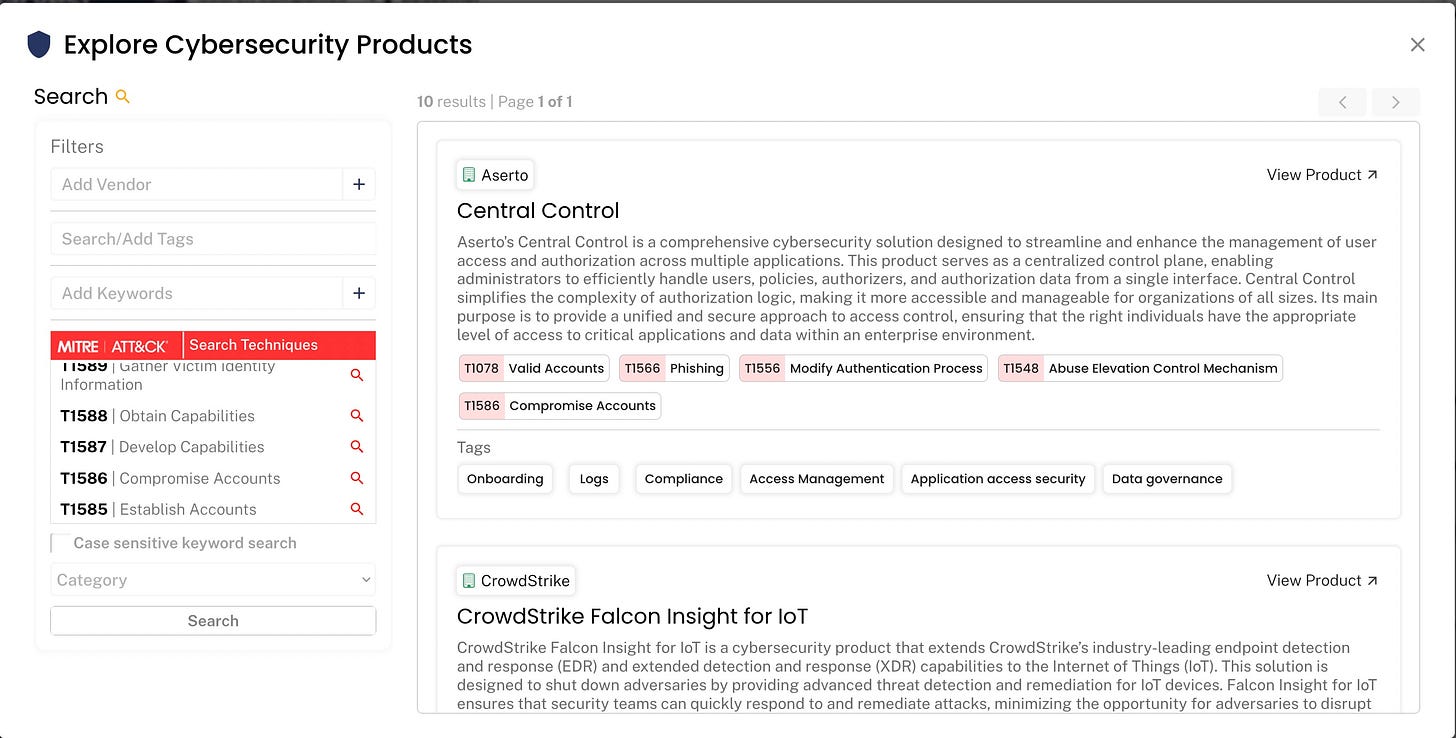
Task: Click the Aserto vendor chip
Action: (x=494, y=175)
